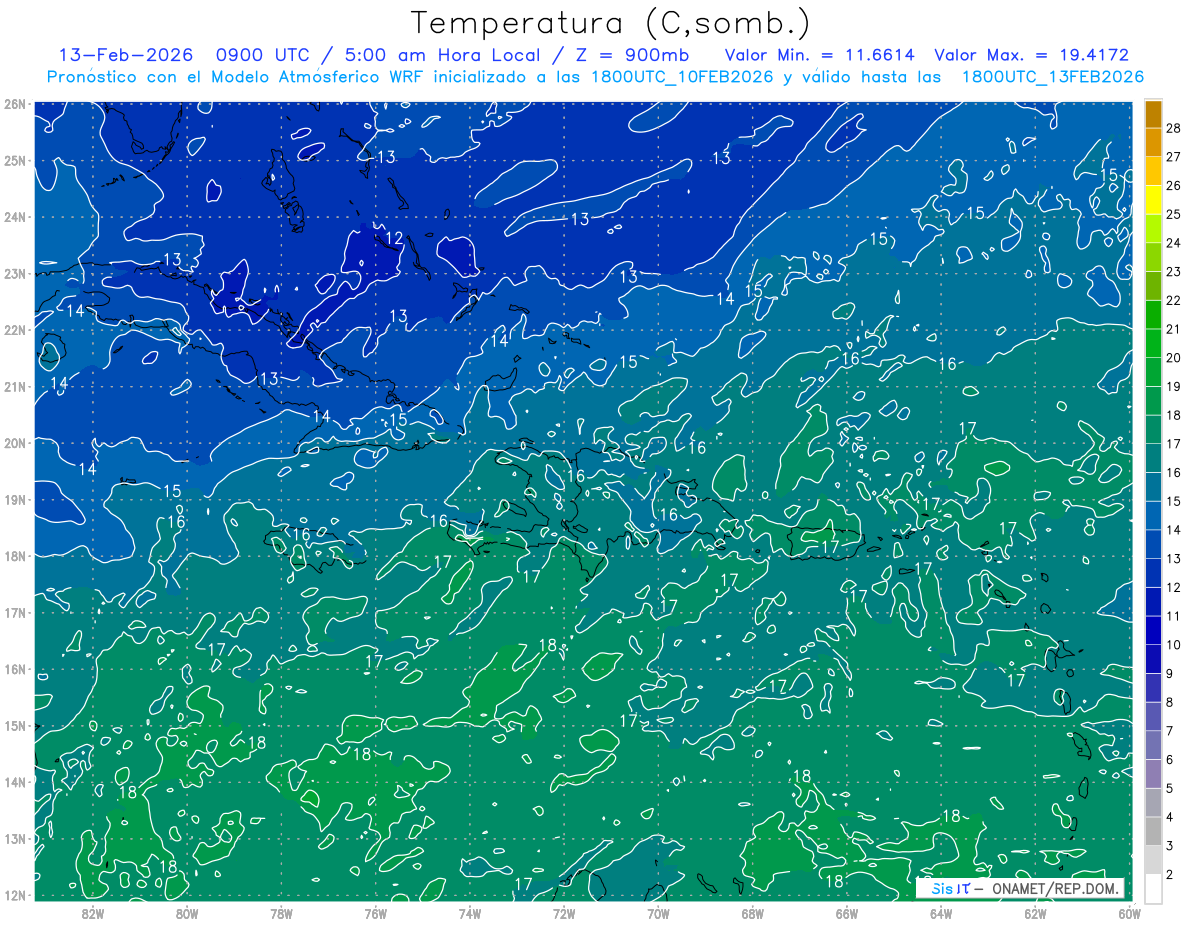Click '1800UTC_13FEB2026' valid-until time text
1200x927 pixels.
1052,77
